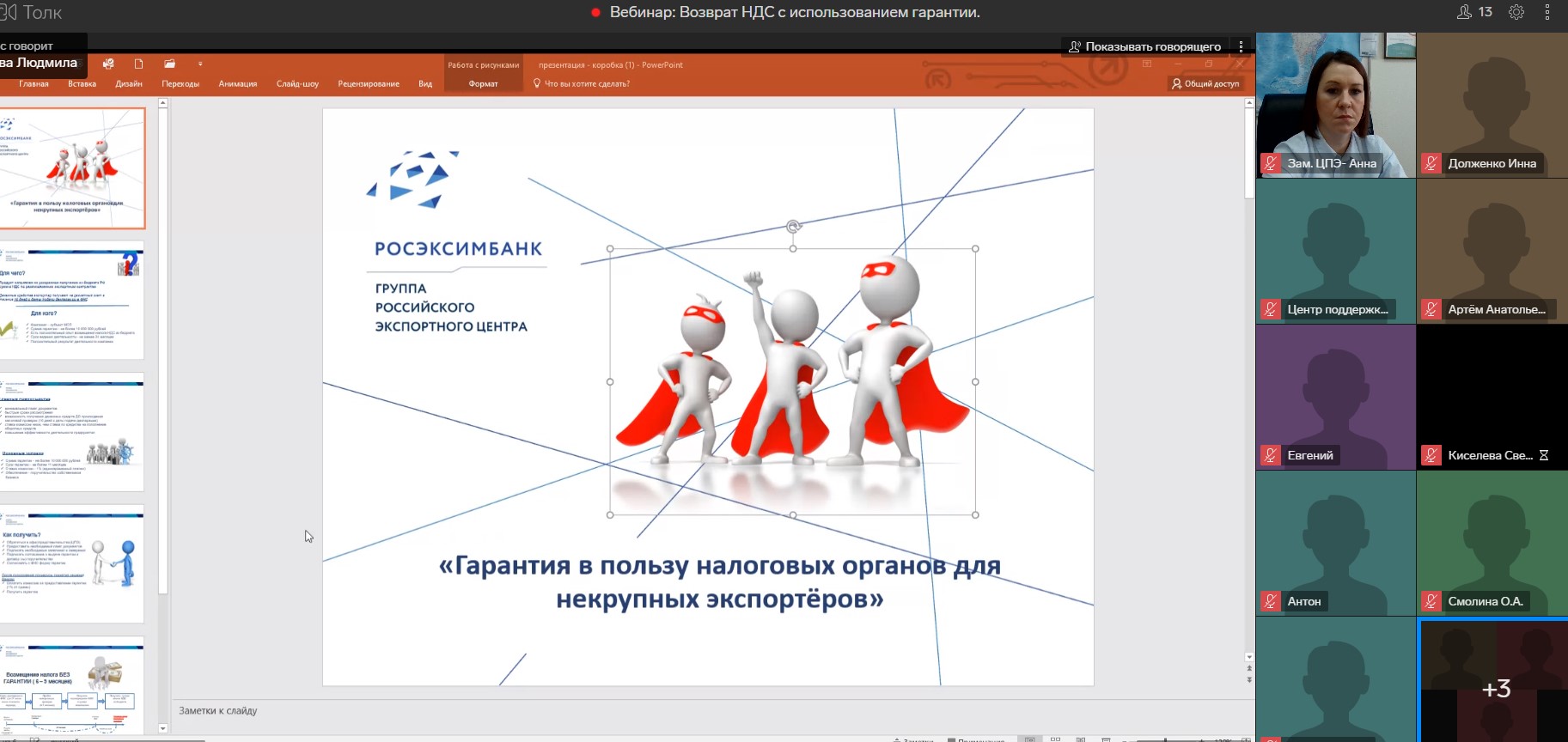The image size is (1568, 742).
Task: Open three-dot options beside Show speaker
Action: point(1241,46)
